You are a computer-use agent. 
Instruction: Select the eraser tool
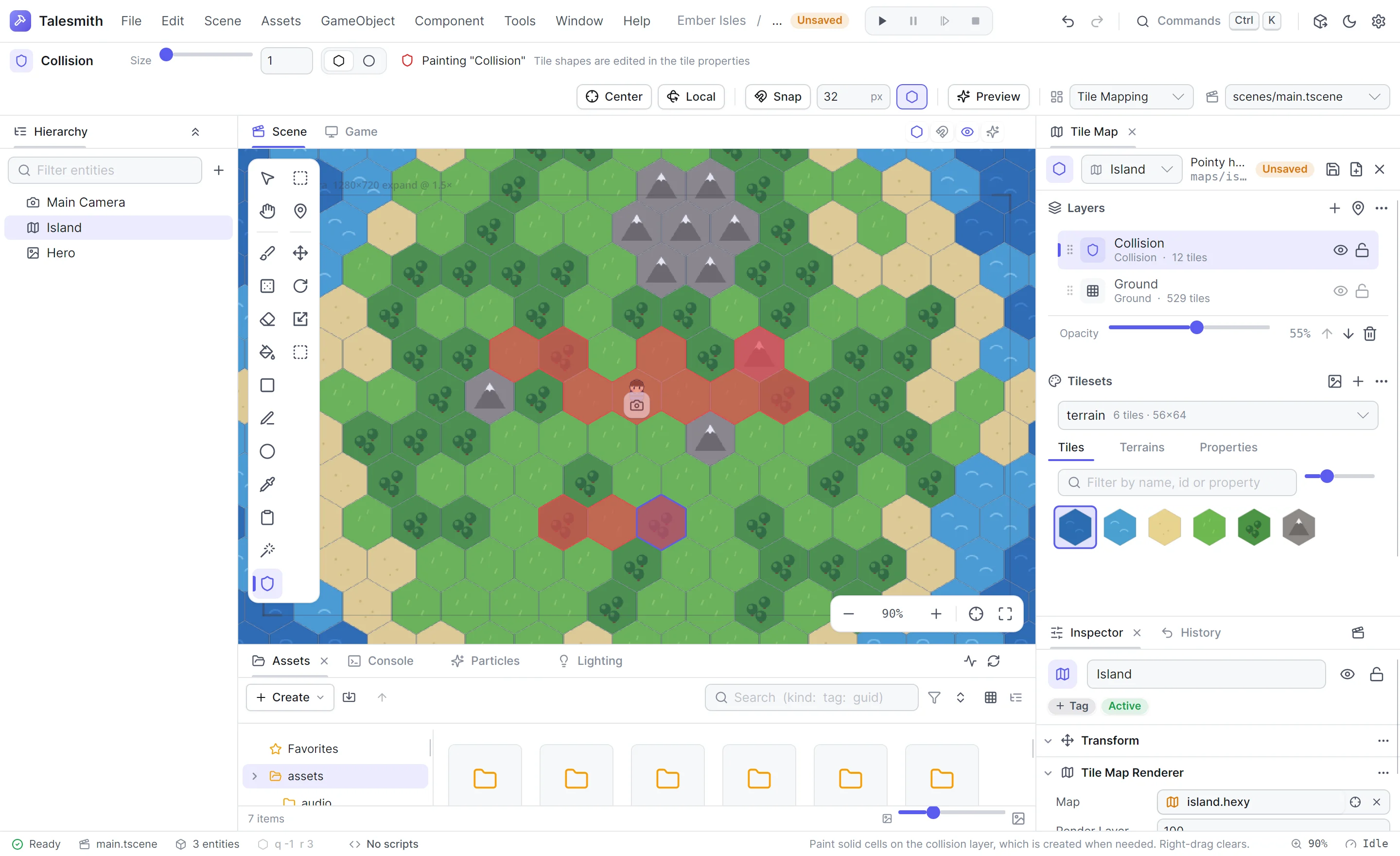tap(267, 319)
